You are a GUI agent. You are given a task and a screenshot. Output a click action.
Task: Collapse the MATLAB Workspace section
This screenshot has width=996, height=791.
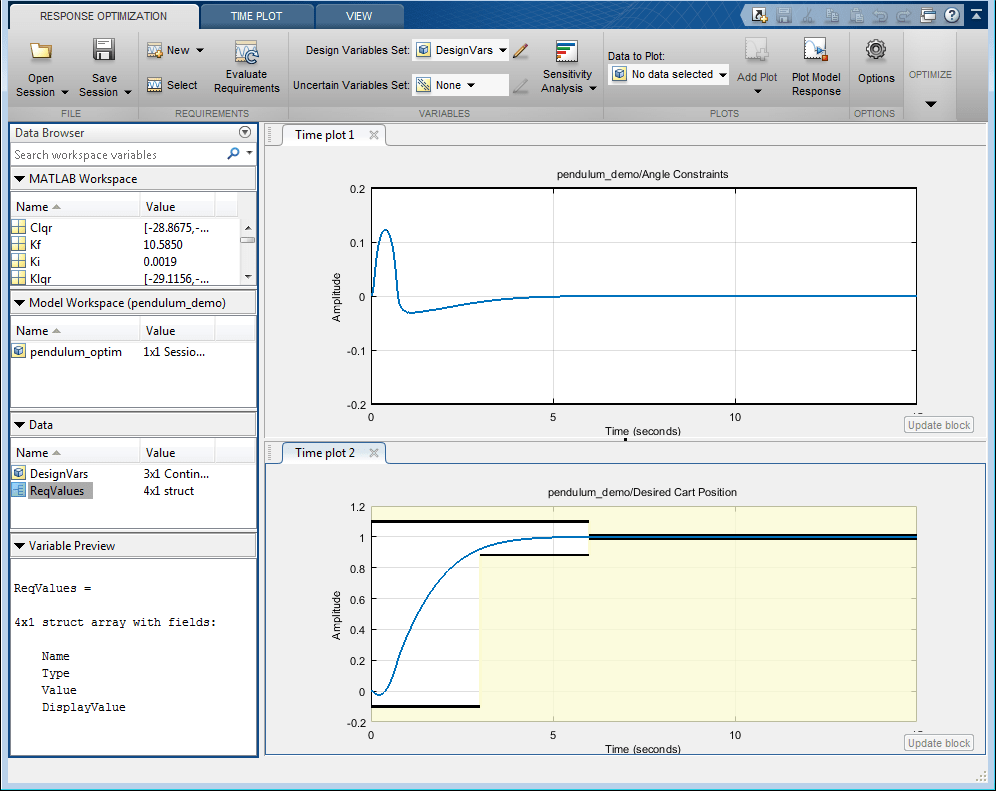coord(20,179)
